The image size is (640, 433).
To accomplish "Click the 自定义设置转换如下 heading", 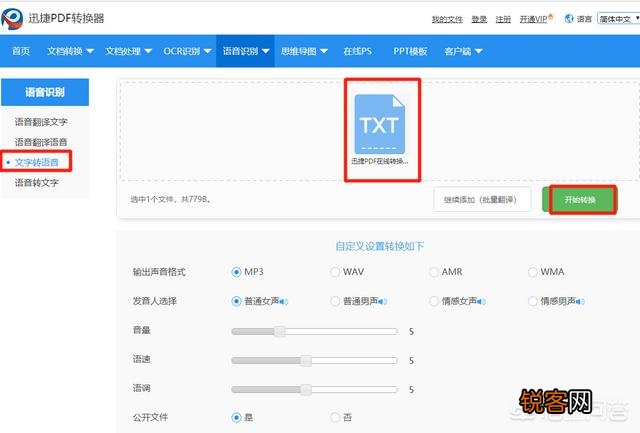I will (380, 246).
